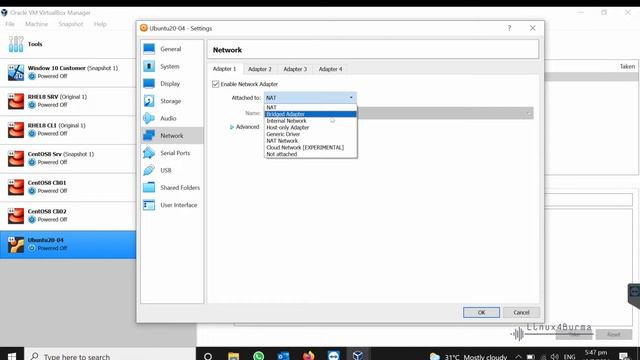Viewport: 640px width, 360px height.
Task: Choose Not attached from the list
Action: (x=311, y=154)
